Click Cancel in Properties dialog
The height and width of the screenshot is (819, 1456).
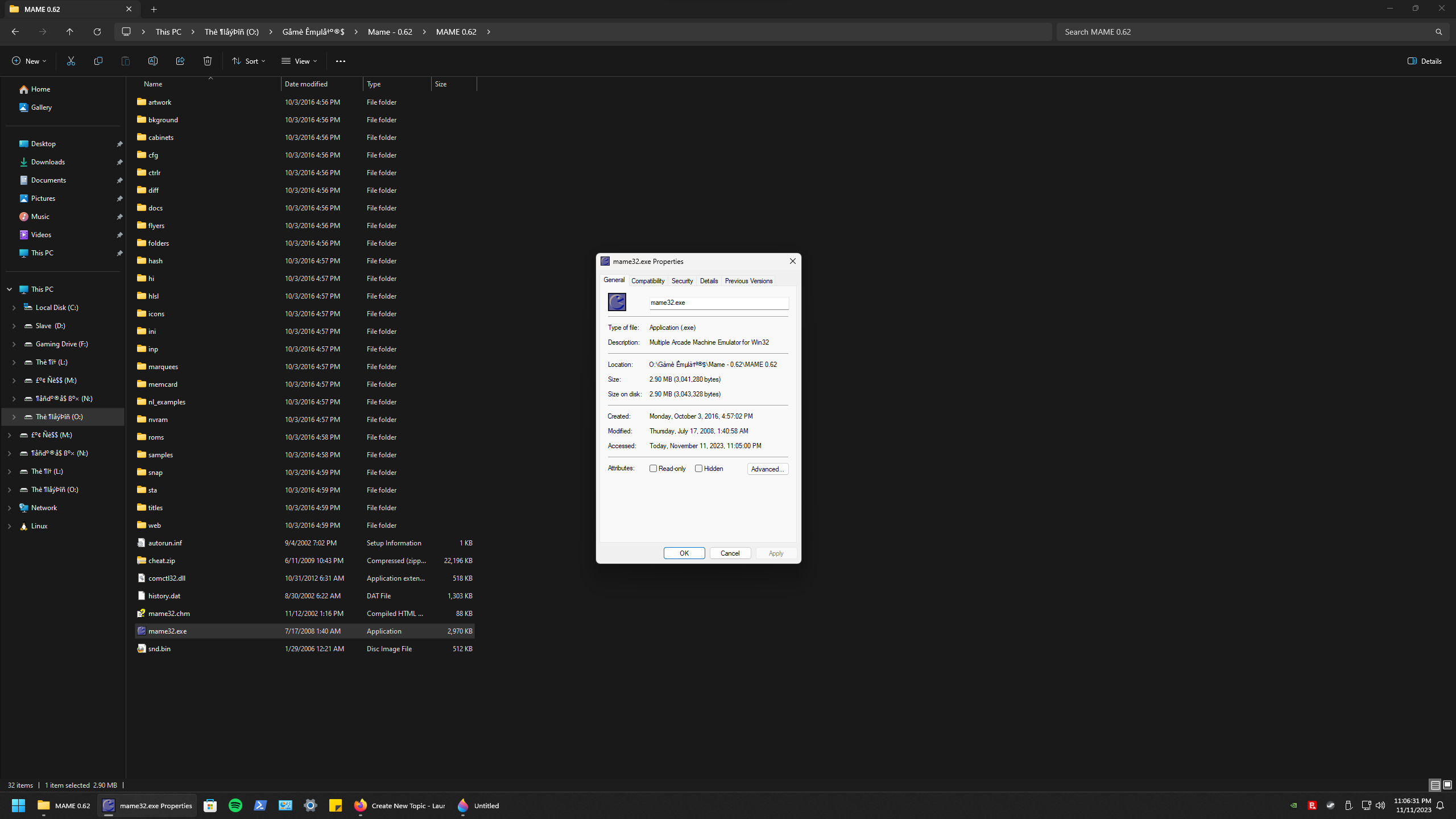(730, 553)
